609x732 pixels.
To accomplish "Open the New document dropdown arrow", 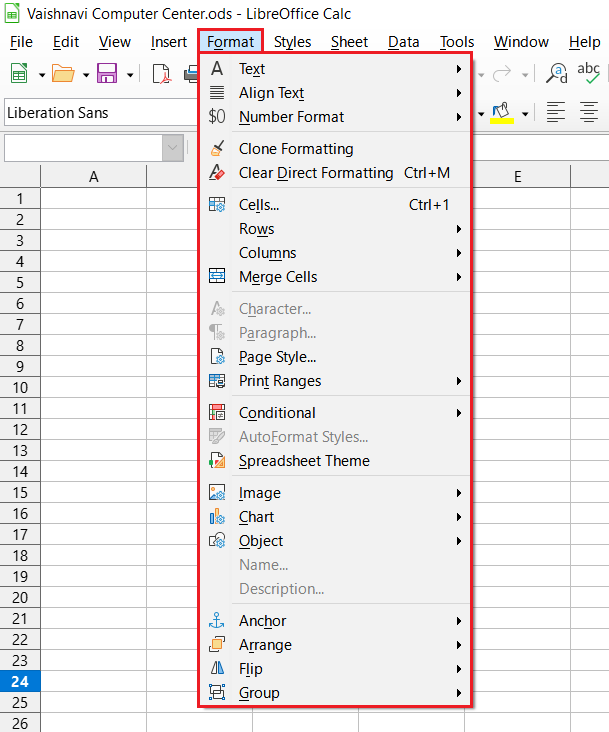I will (42, 75).
